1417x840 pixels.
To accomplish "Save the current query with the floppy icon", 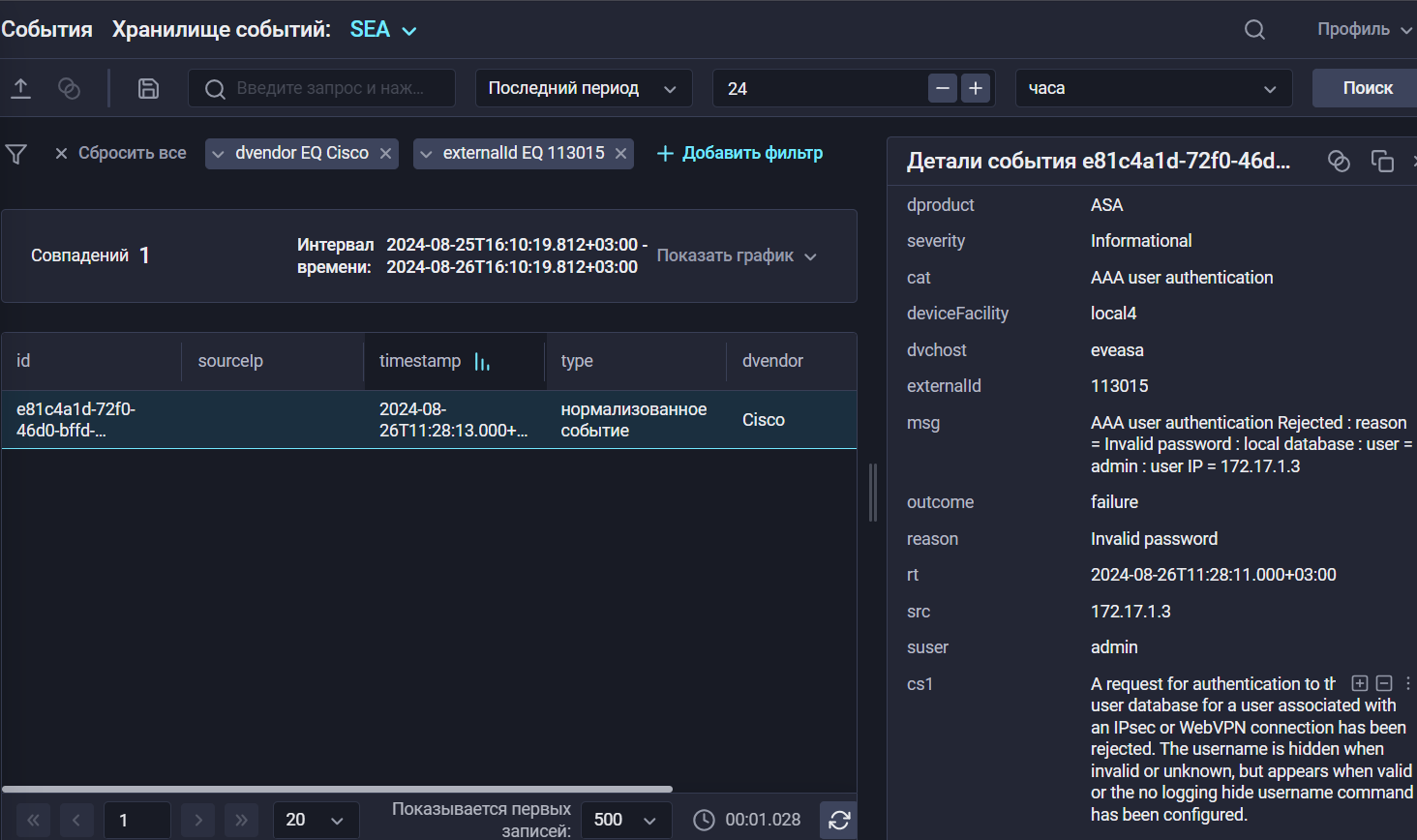I will (x=147, y=87).
